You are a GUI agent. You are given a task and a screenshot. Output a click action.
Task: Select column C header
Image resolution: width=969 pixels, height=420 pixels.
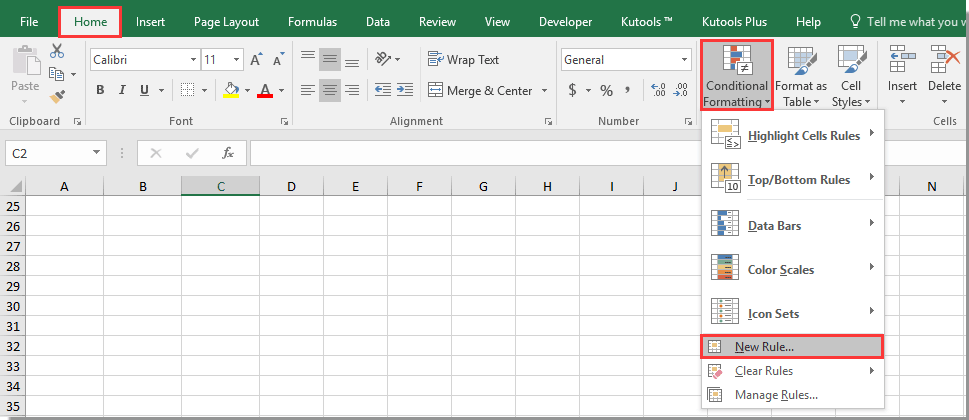[220, 186]
